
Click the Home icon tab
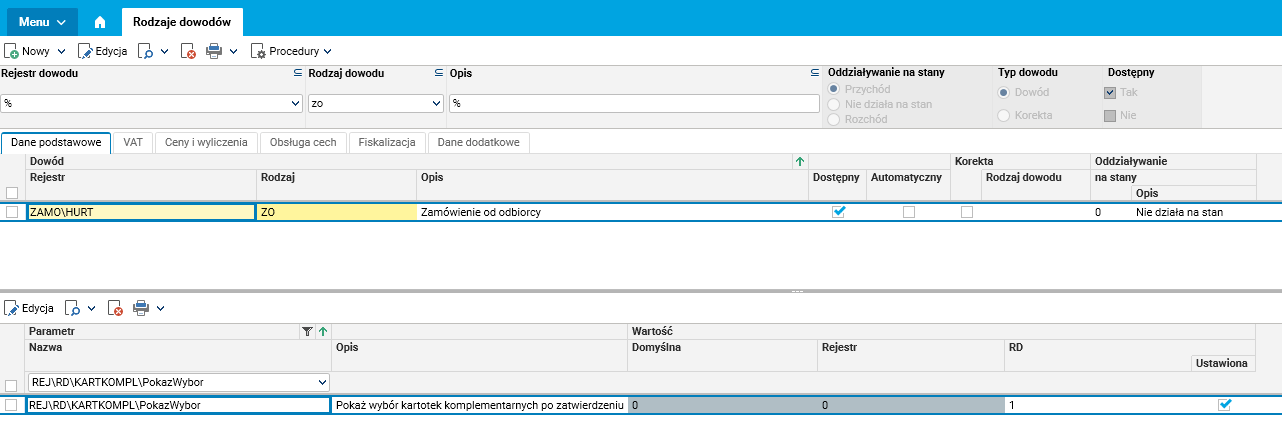[99, 21]
